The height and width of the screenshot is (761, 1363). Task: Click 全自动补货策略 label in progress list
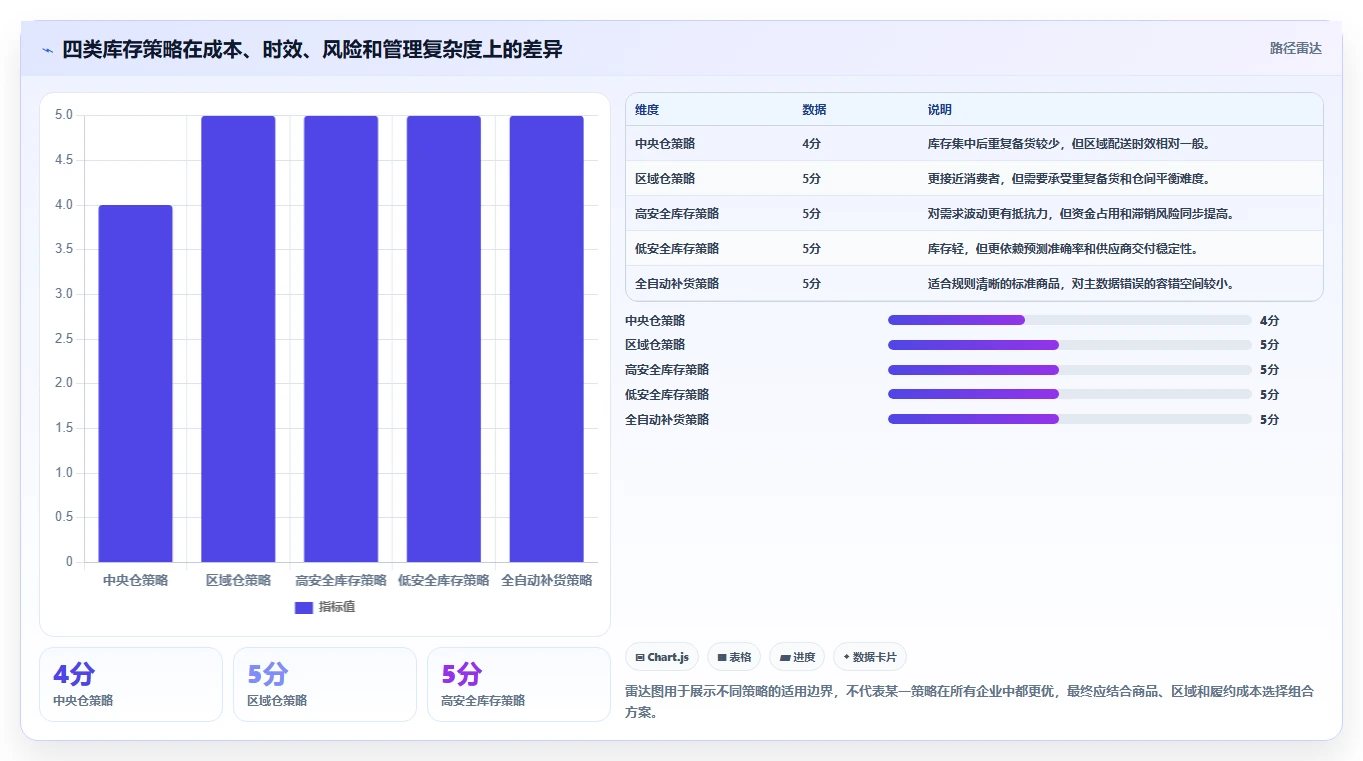(667, 420)
